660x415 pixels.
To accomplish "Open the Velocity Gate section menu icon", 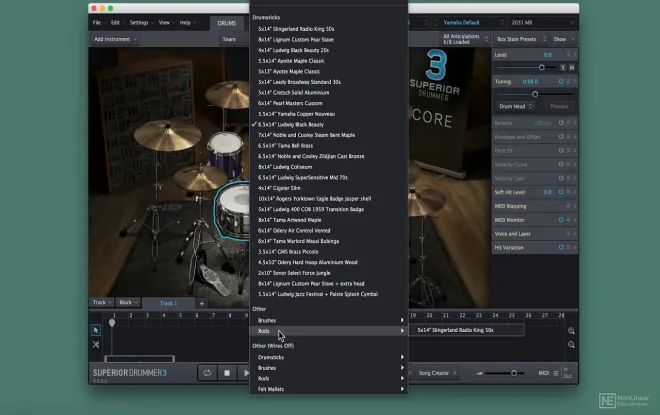I will tap(568, 178).
